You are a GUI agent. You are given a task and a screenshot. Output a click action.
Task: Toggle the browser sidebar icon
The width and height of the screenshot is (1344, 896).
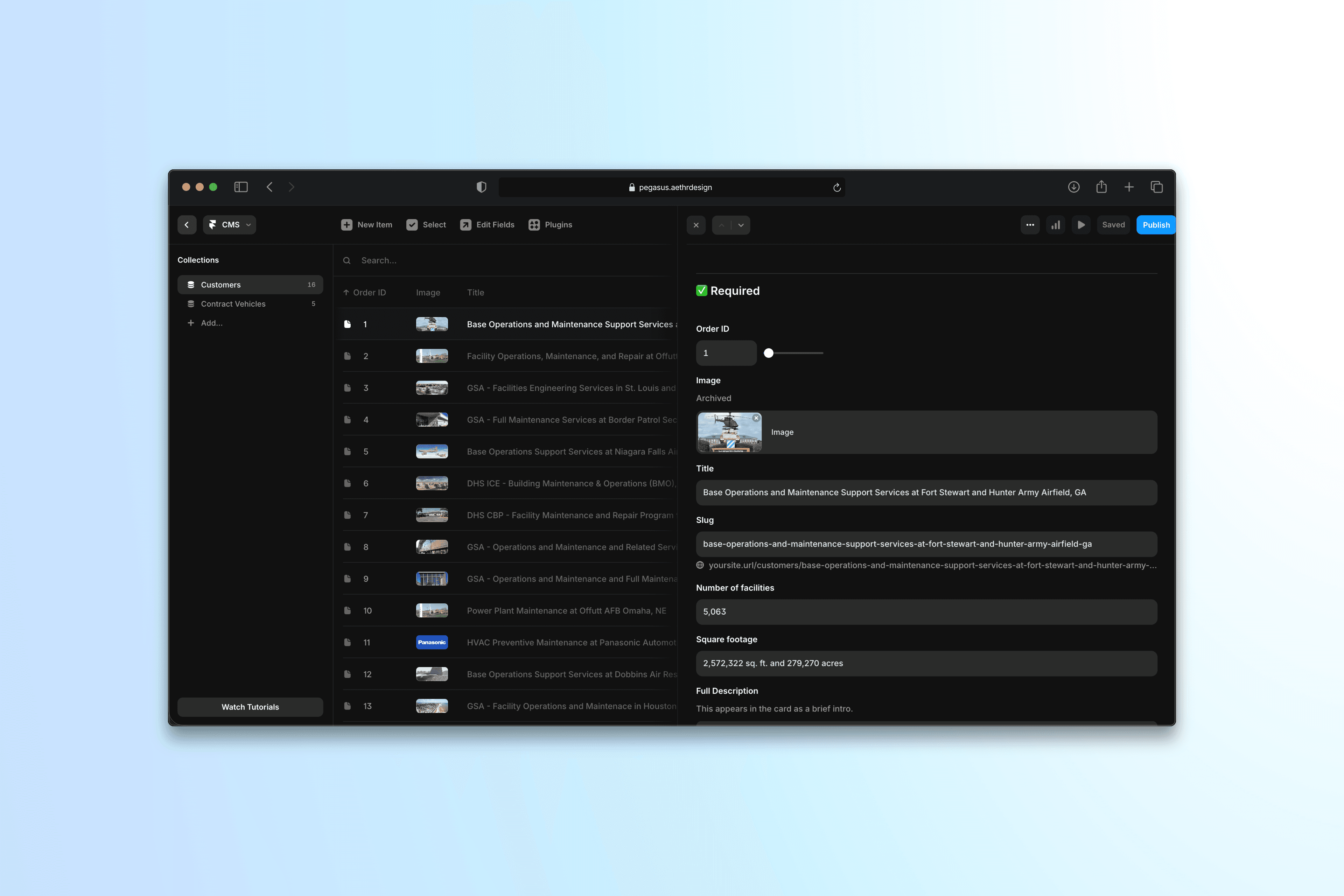point(240,187)
